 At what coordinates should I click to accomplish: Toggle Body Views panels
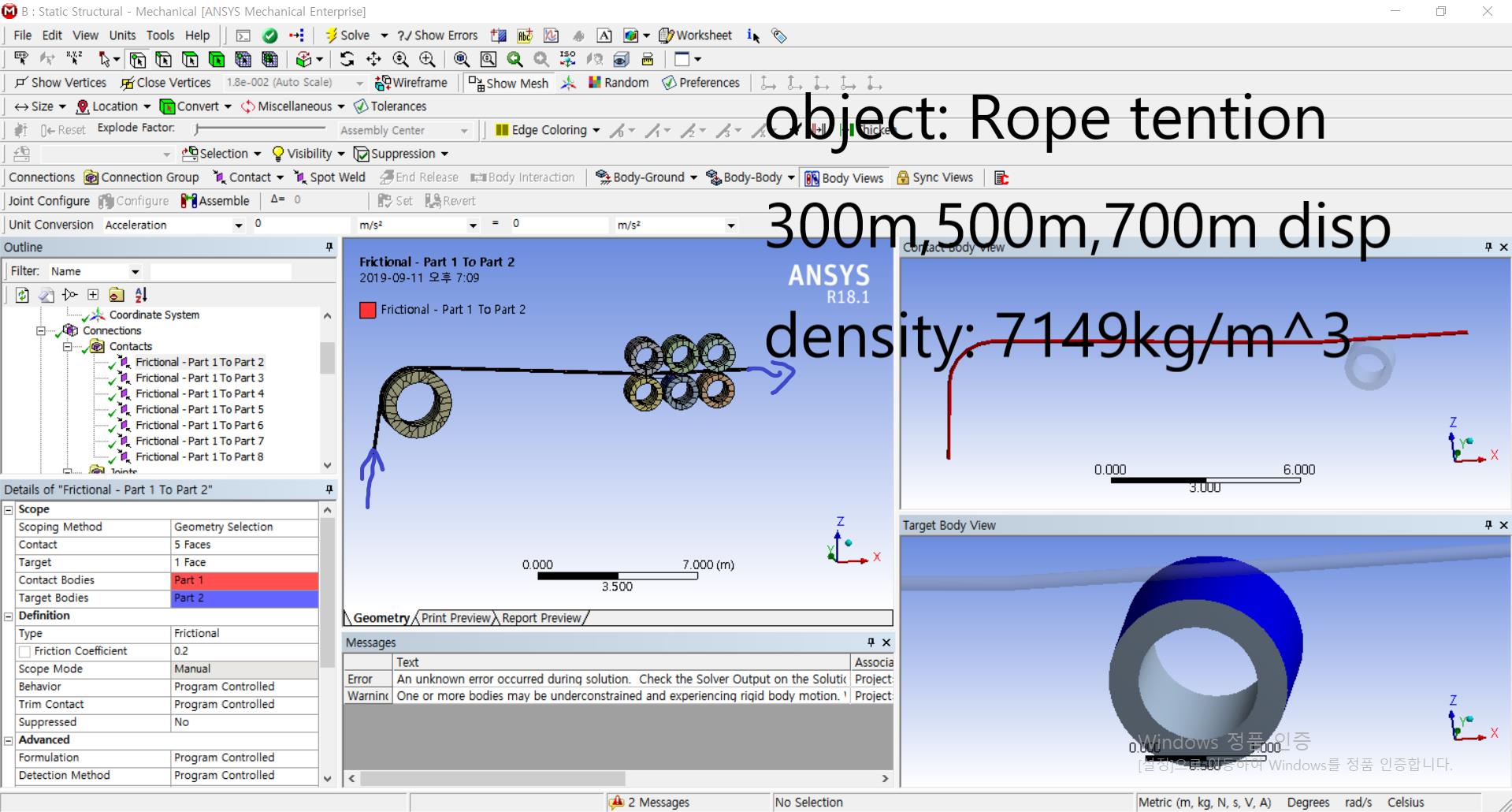click(x=844, y=178)
